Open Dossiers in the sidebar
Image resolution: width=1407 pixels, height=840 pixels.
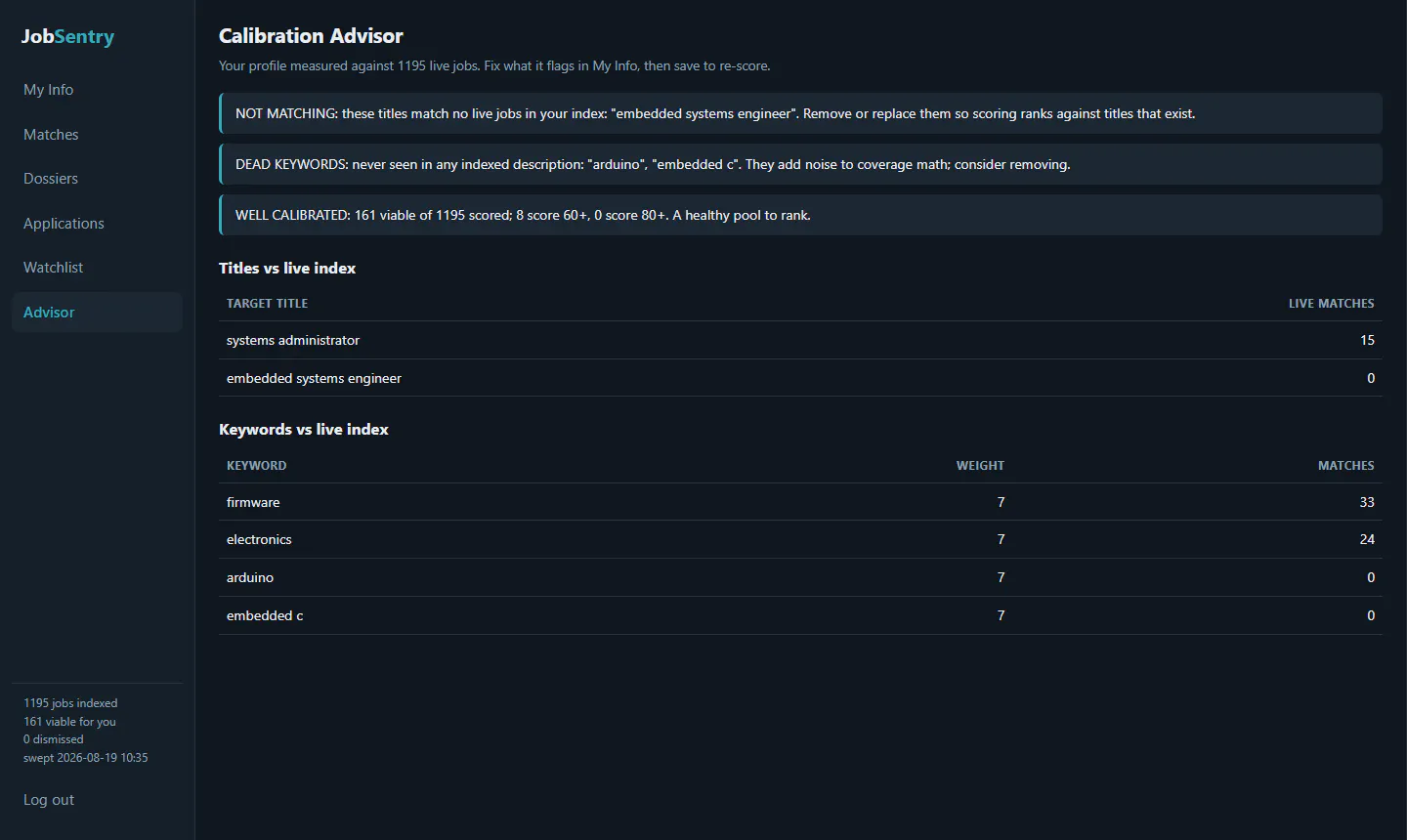click(x=97, y=179)
